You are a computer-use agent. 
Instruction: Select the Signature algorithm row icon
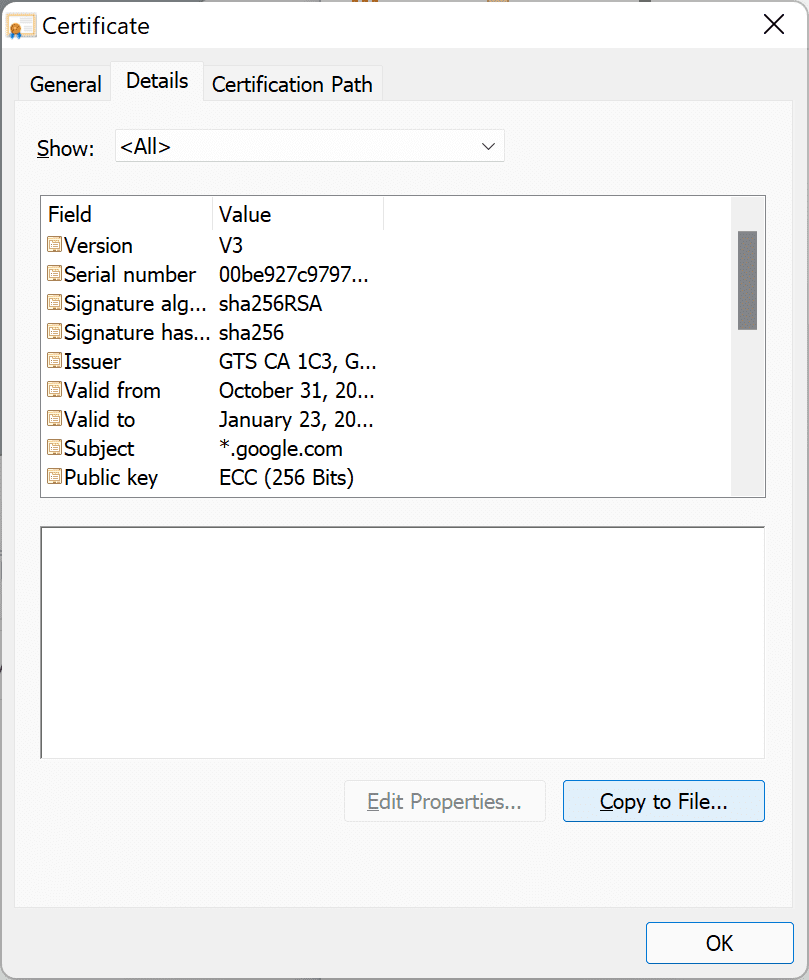[x=54, y=303]
